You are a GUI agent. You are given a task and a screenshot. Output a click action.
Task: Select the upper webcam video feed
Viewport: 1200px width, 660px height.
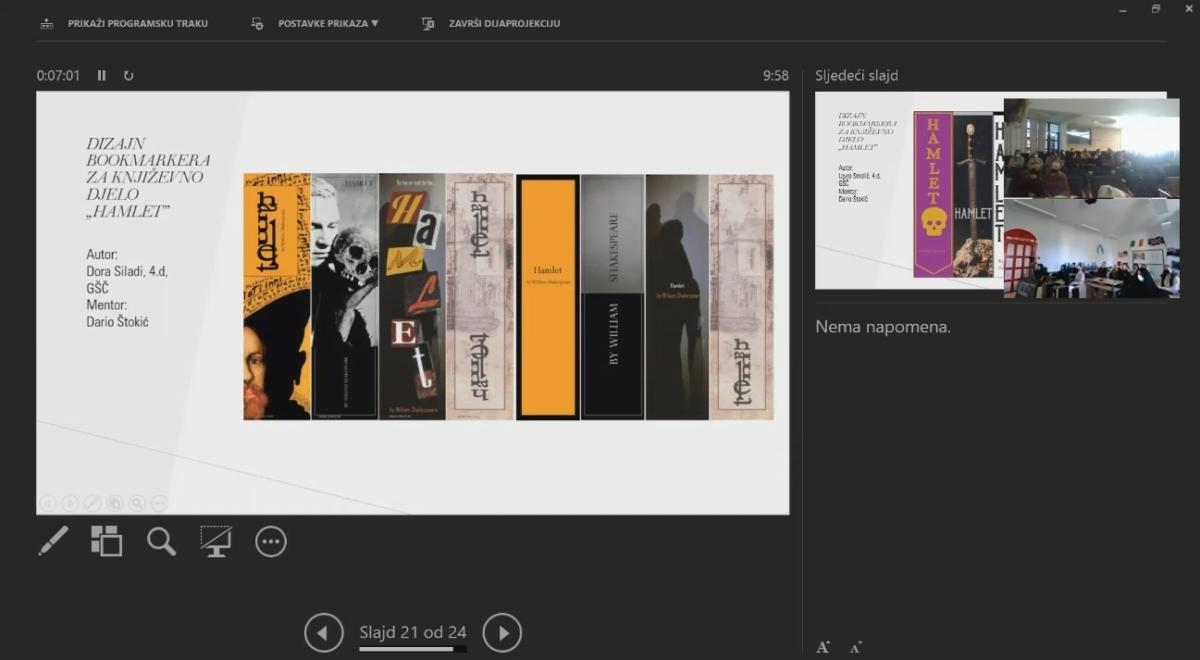pos(1091,147)
